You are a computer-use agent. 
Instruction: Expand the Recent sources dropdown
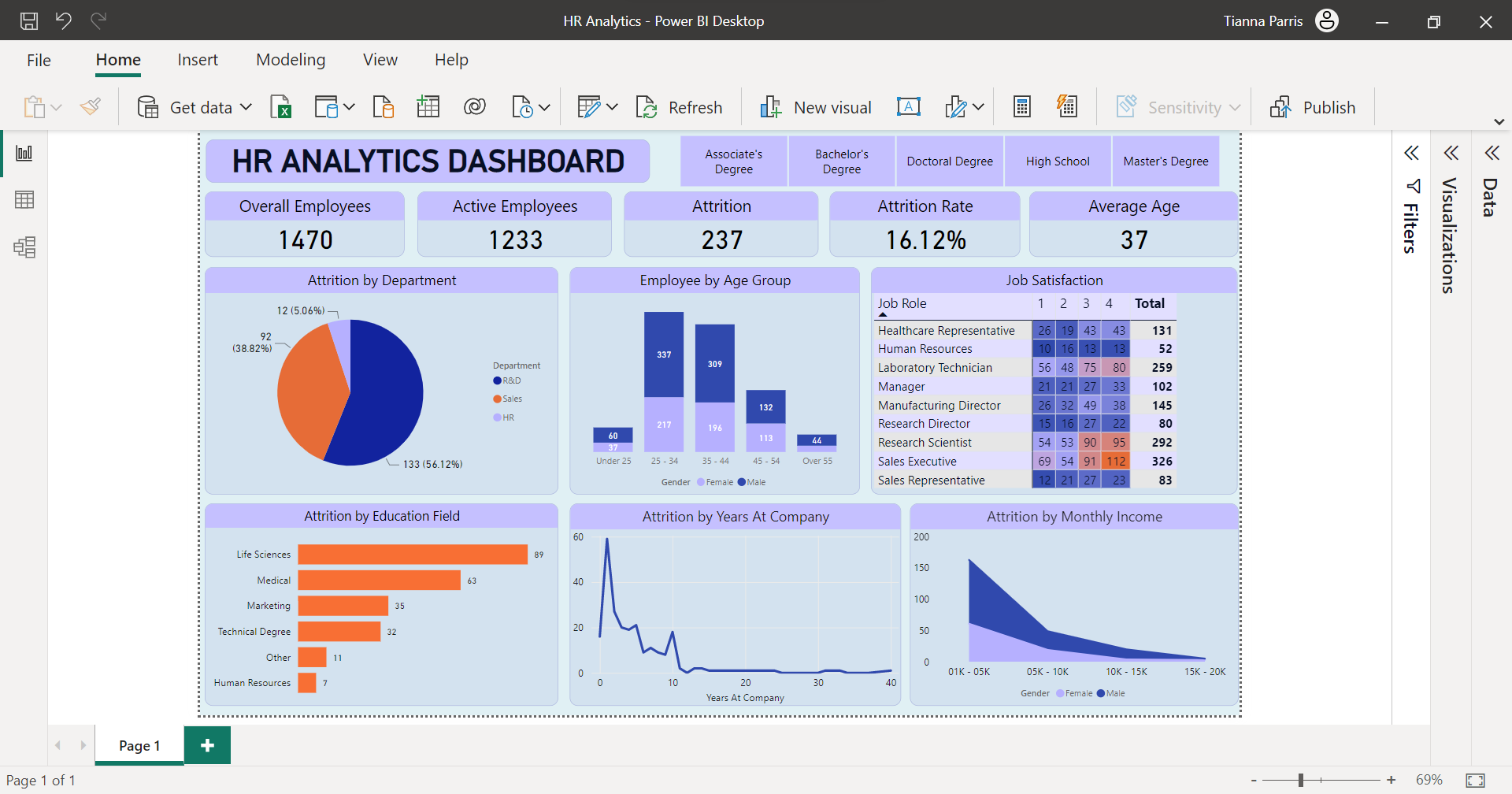coord(545,107)
